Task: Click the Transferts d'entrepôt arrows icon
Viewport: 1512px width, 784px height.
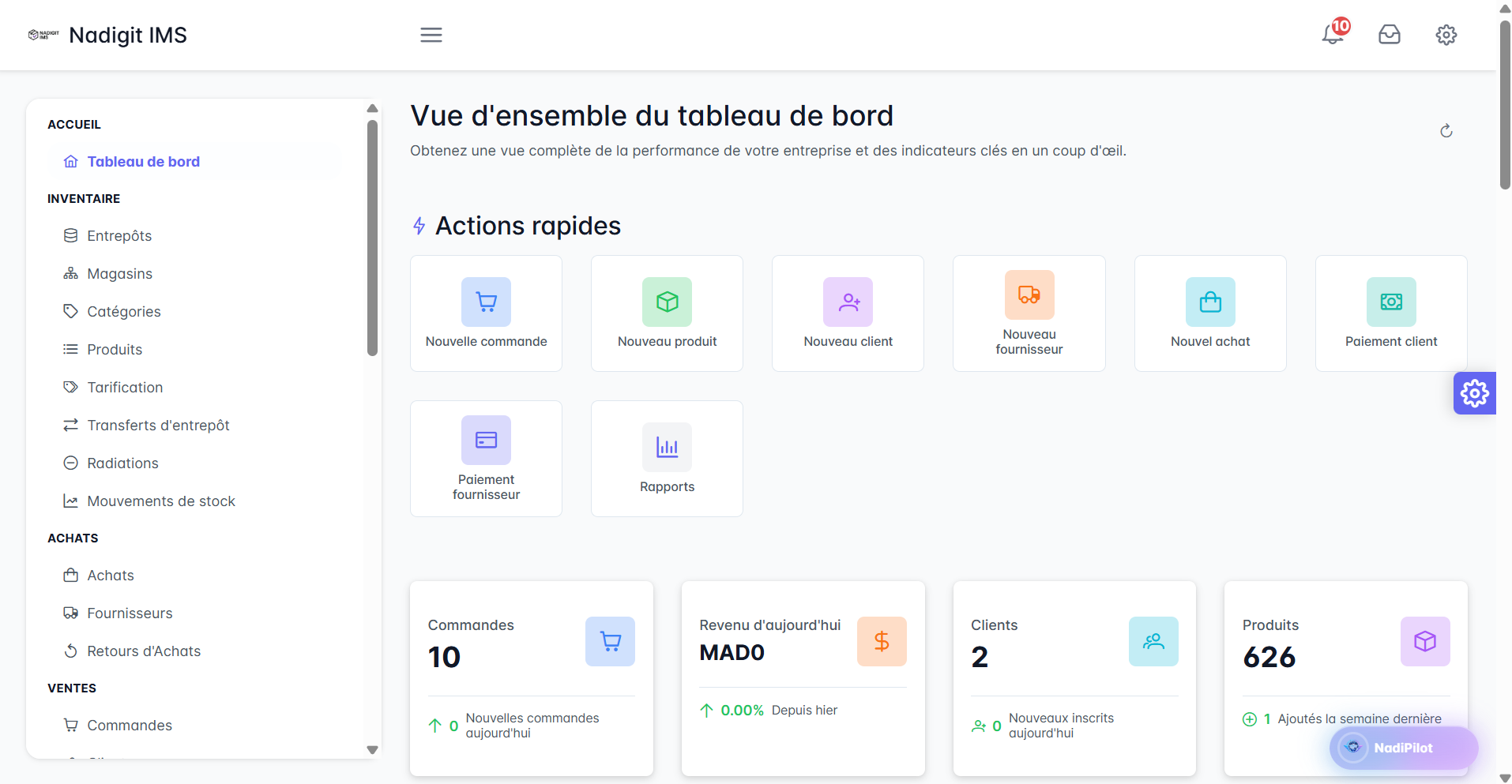Action: point(71,426)
